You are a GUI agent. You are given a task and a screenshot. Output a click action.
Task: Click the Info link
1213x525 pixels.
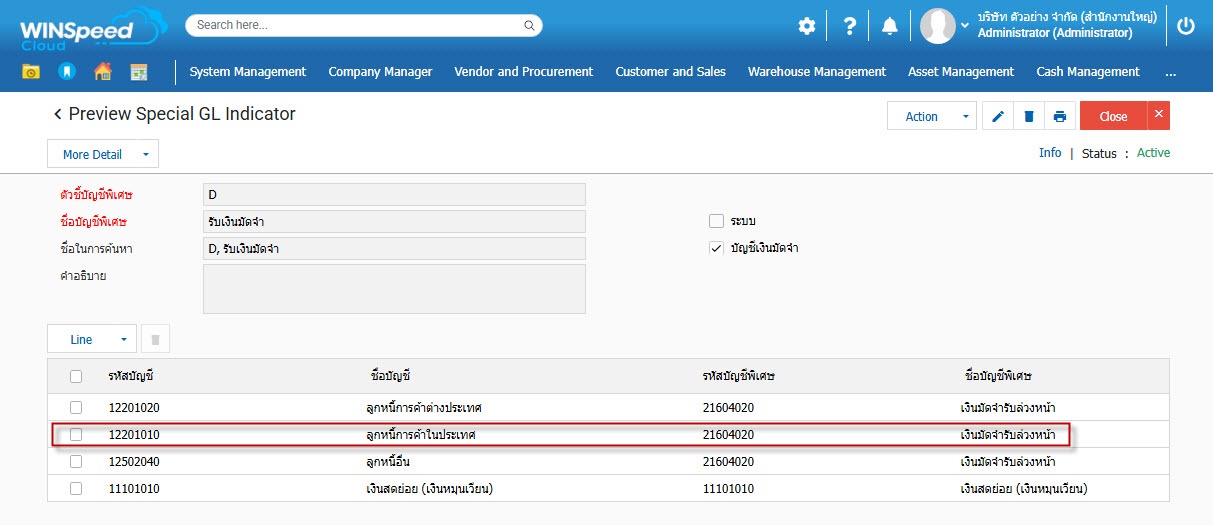coord(1050,153)
